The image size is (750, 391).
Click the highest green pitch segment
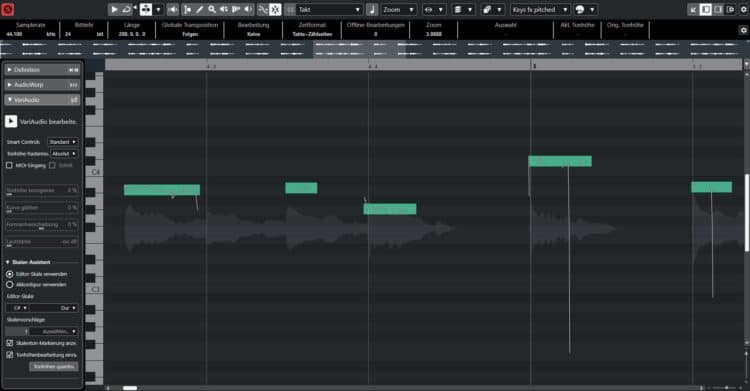point(560,161)
